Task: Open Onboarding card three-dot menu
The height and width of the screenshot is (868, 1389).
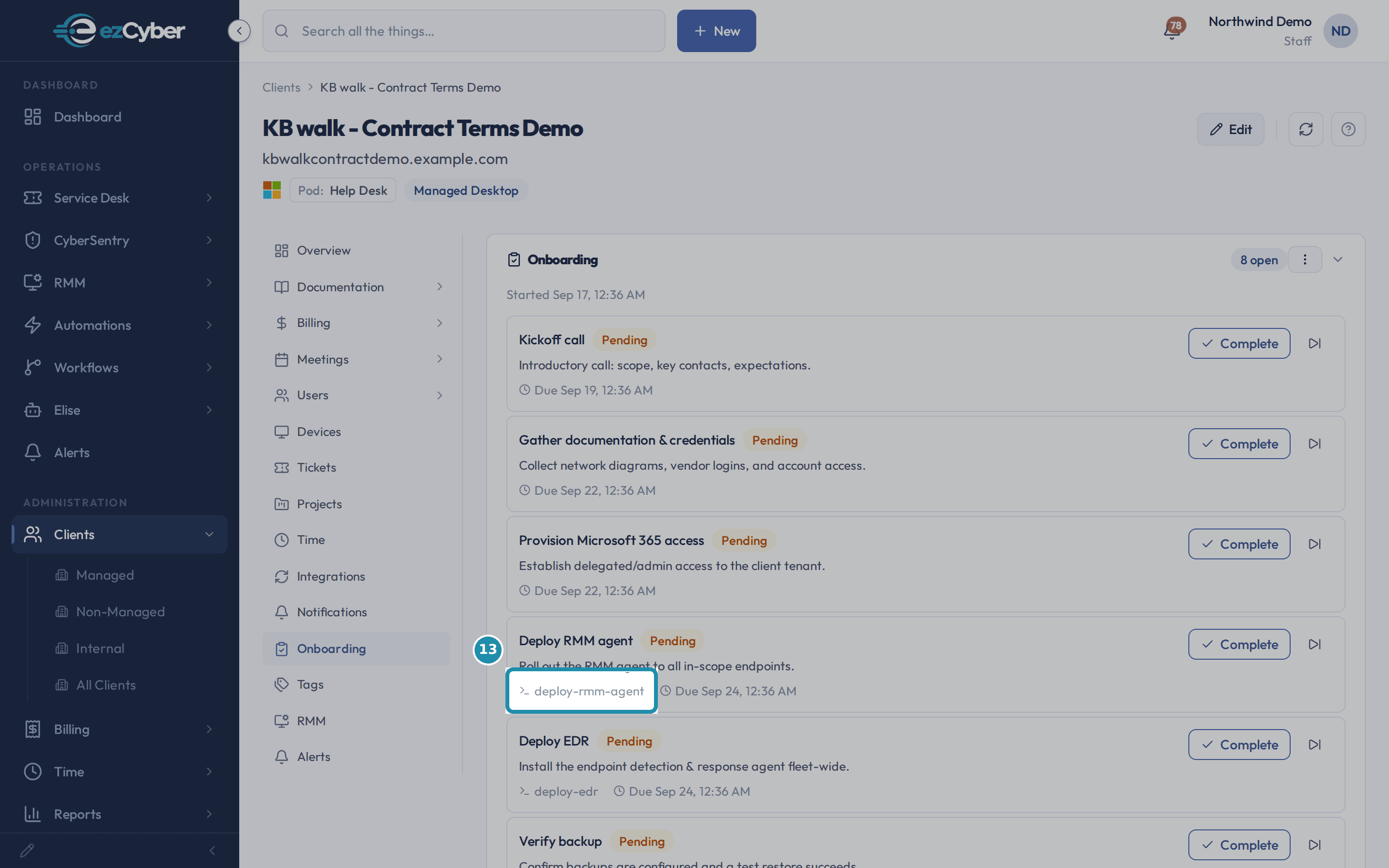Action: pos(1305,259)
